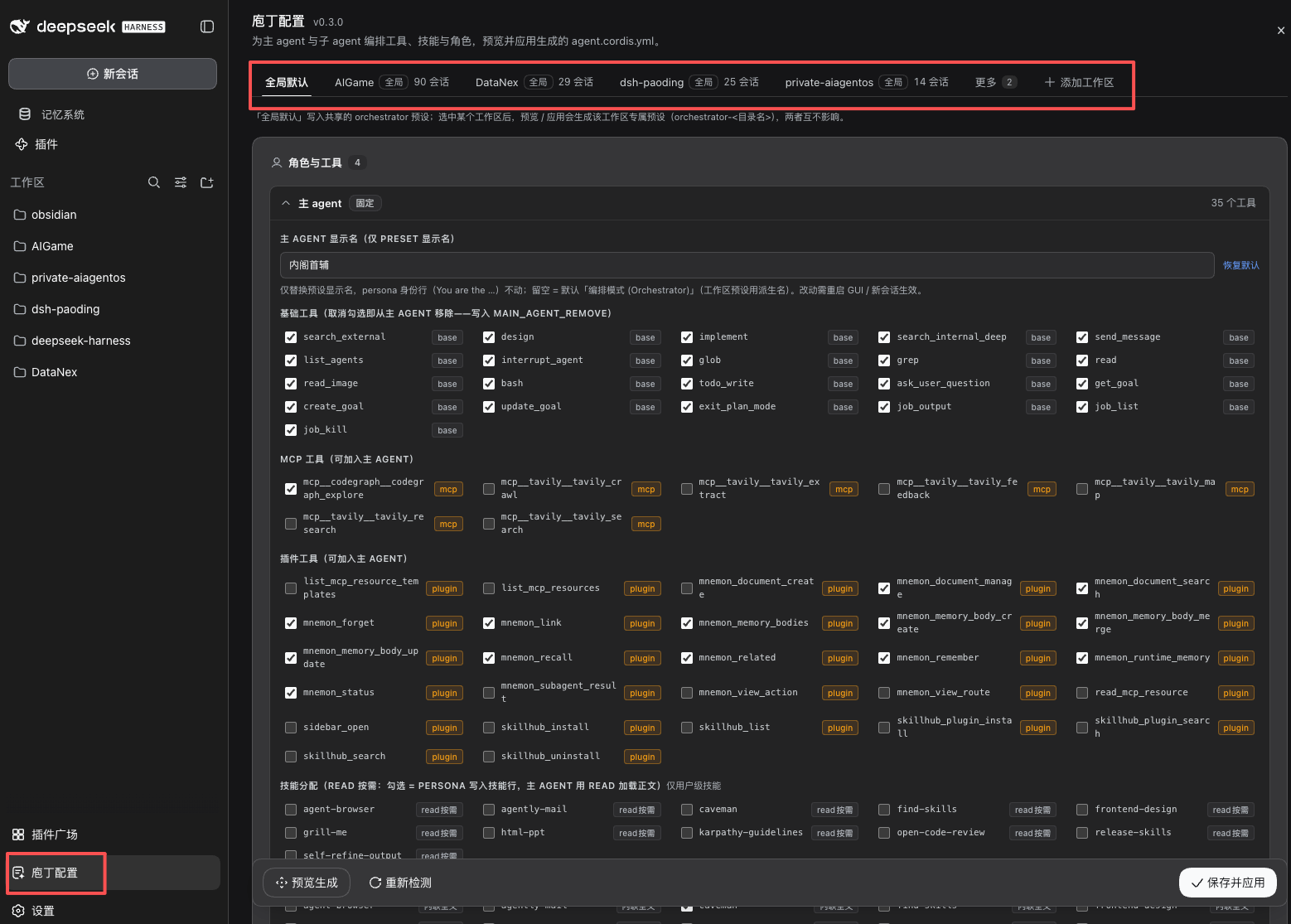
Task: Enable the karpathy-guidelines skill checkbox
Action: click(687, 833)
